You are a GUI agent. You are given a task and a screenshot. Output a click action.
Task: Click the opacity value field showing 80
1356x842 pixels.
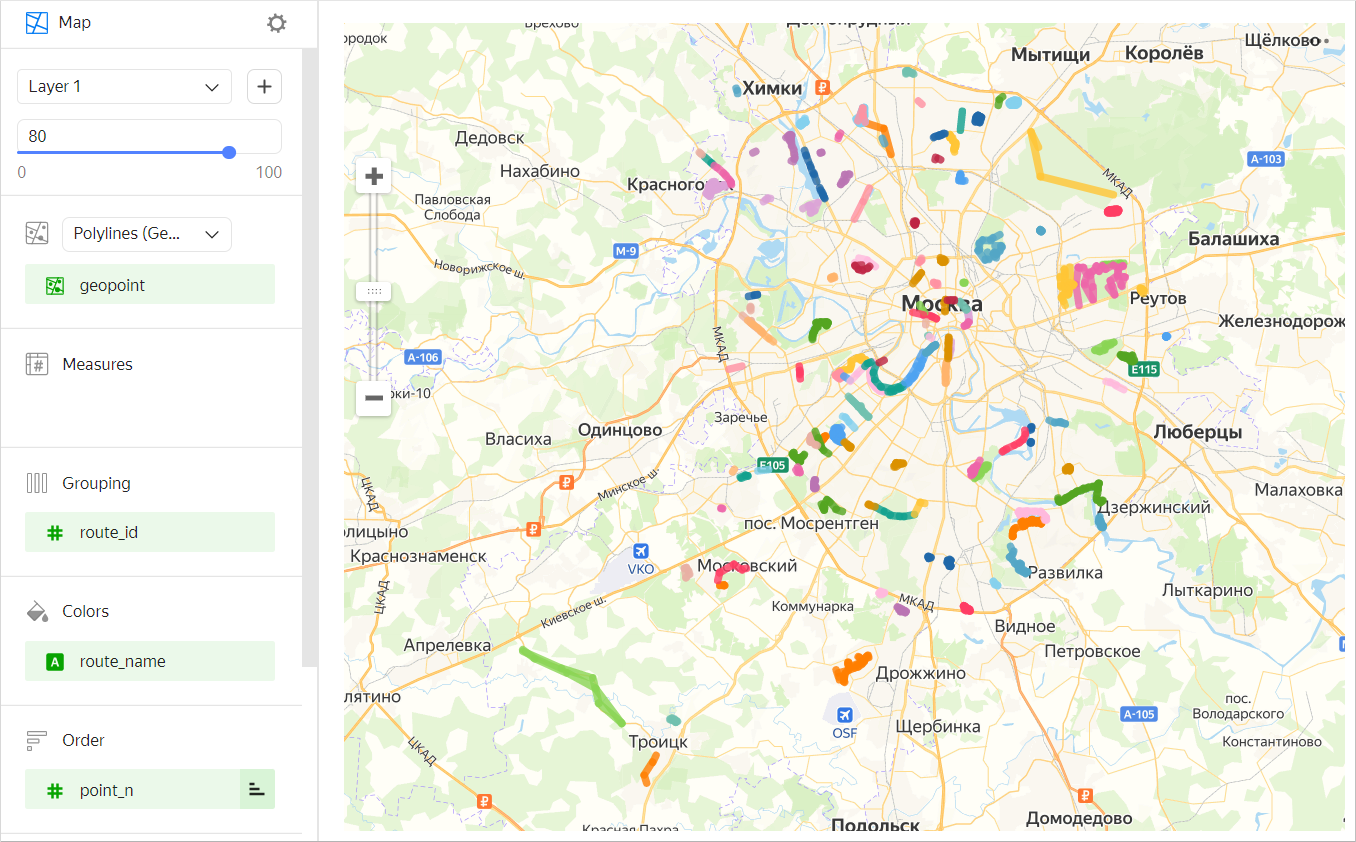pyautogui.click(x=149, y=135)
